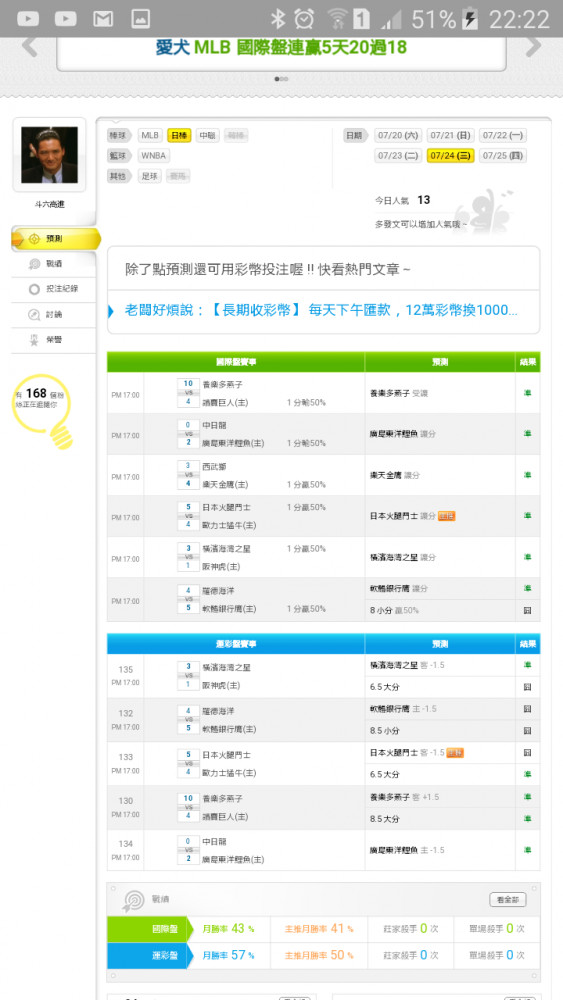Choose date 07/22 (一)
The image size is (563, 1000).
[502, 135]
